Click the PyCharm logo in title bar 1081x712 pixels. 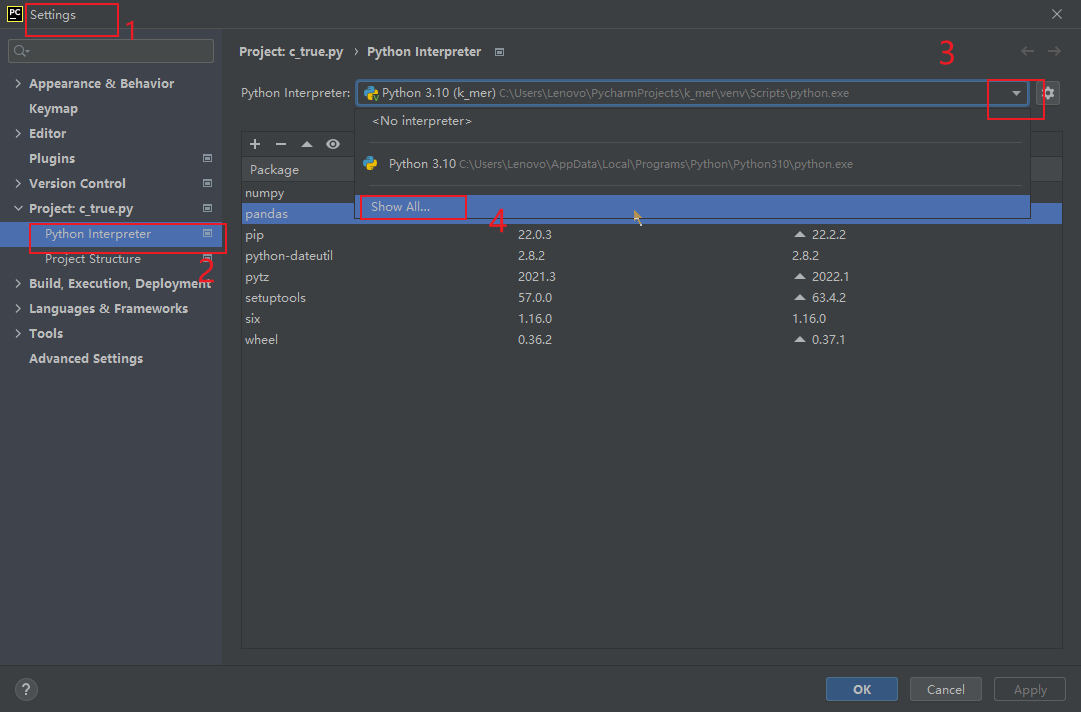(x=14, y=14)
